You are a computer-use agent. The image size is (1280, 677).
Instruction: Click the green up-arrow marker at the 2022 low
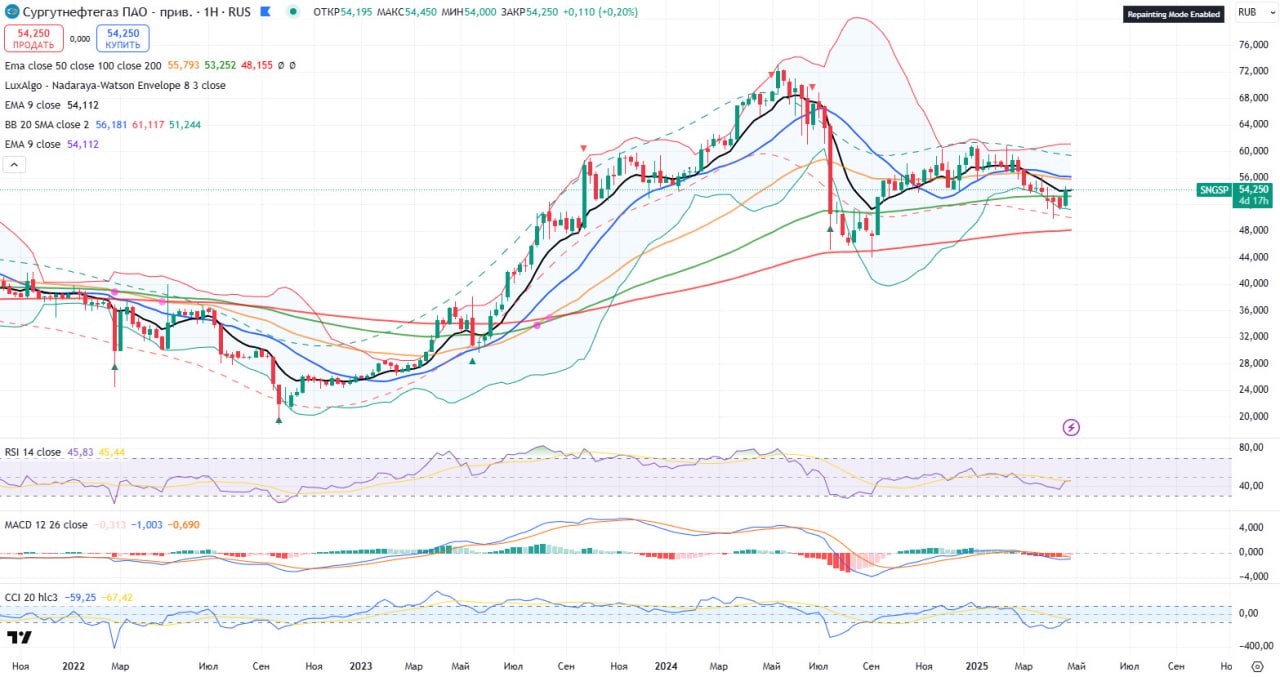[278, 419]
